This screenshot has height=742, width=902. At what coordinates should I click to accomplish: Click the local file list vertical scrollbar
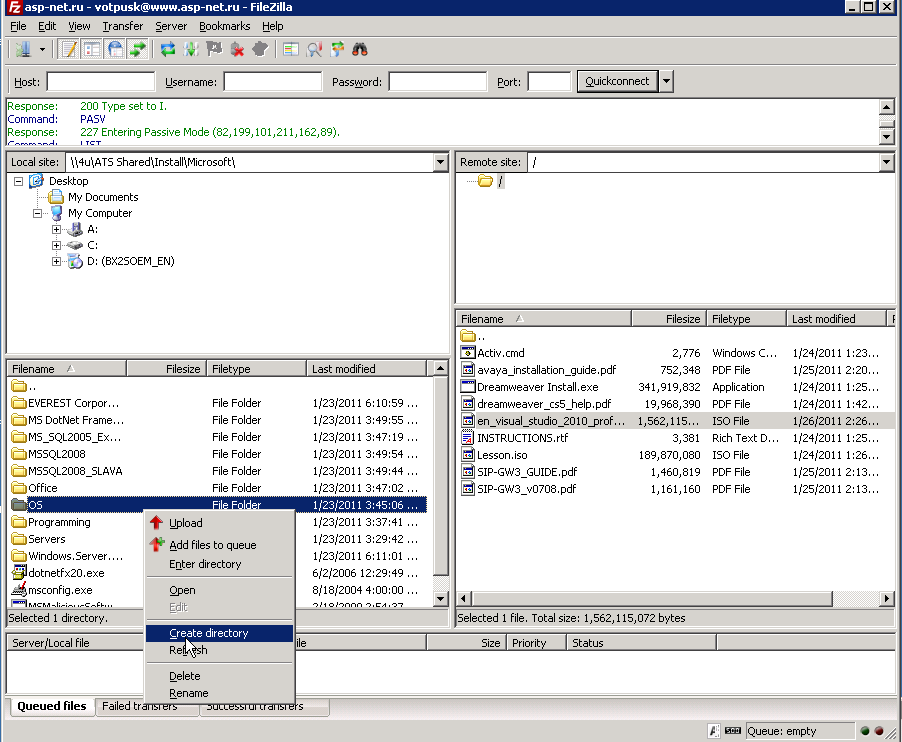441,483
